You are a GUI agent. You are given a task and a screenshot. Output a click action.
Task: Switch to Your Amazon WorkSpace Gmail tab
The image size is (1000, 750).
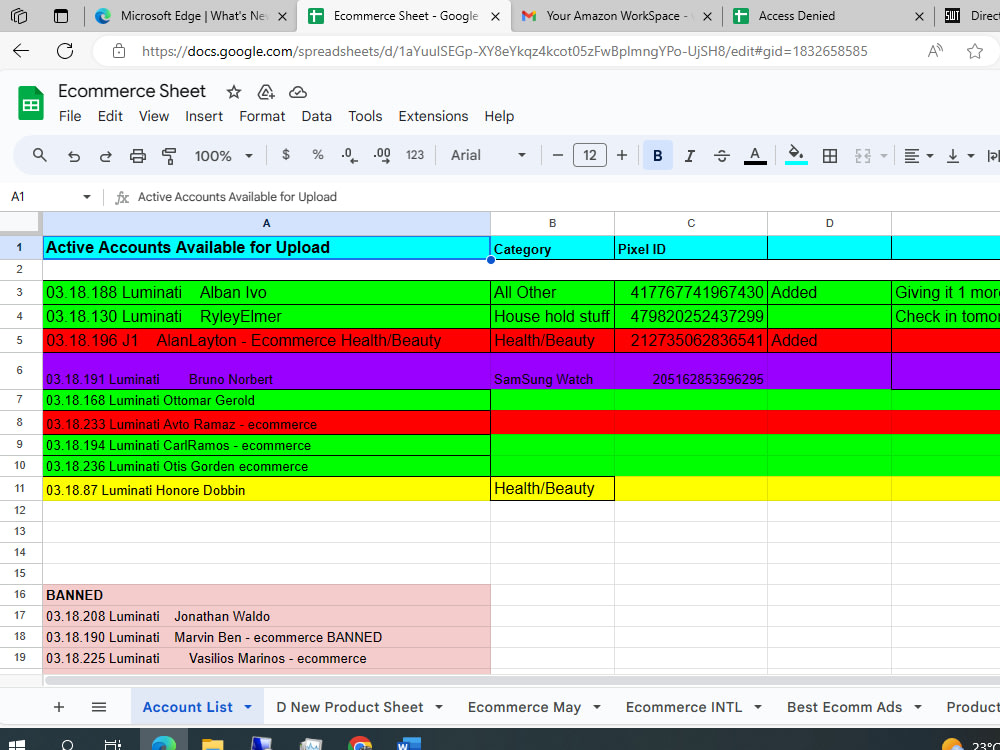[x=616, y=16]
